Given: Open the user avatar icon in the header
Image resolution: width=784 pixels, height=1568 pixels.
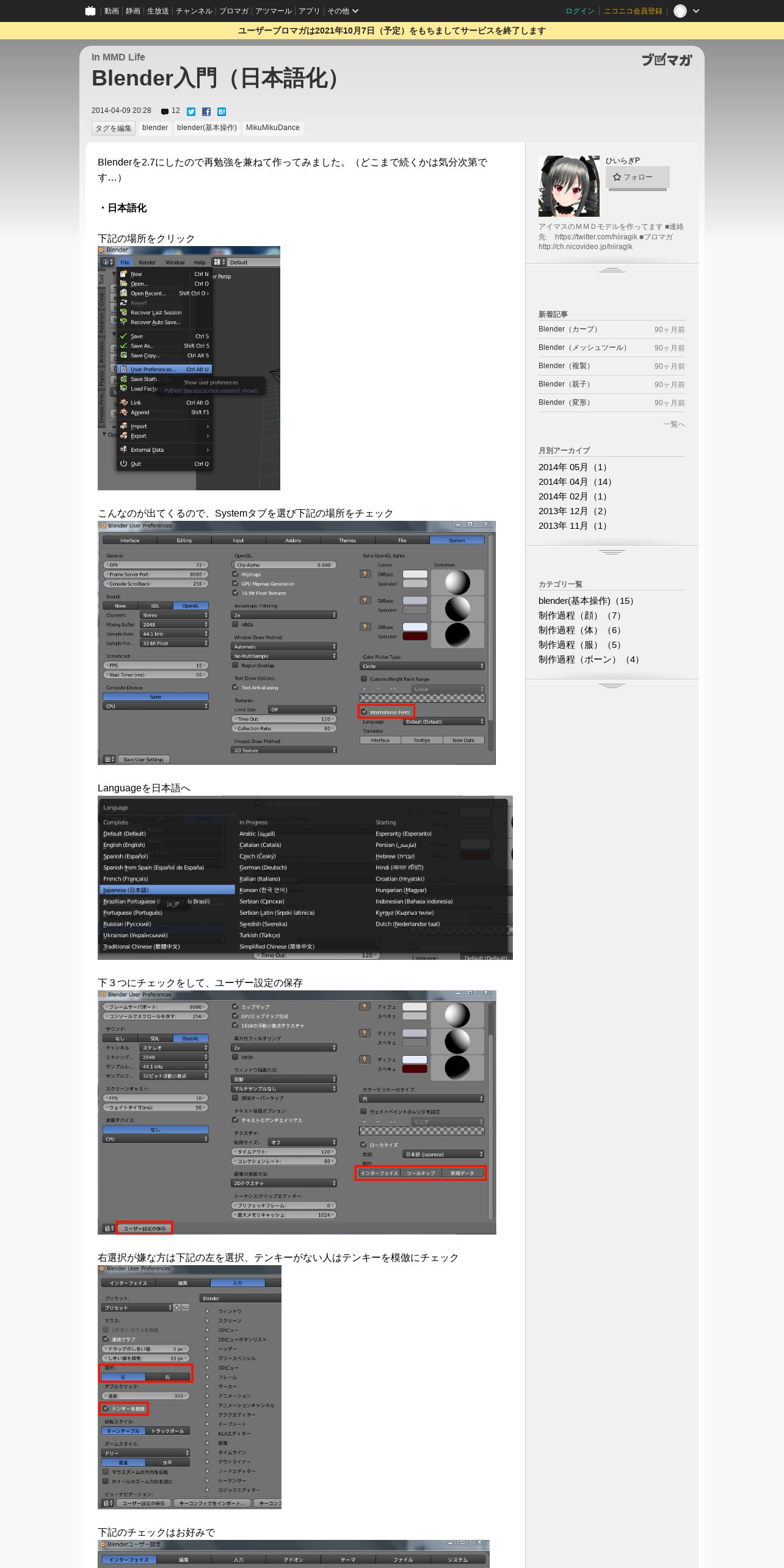Looking at the screenshot, I should point(680,11).
